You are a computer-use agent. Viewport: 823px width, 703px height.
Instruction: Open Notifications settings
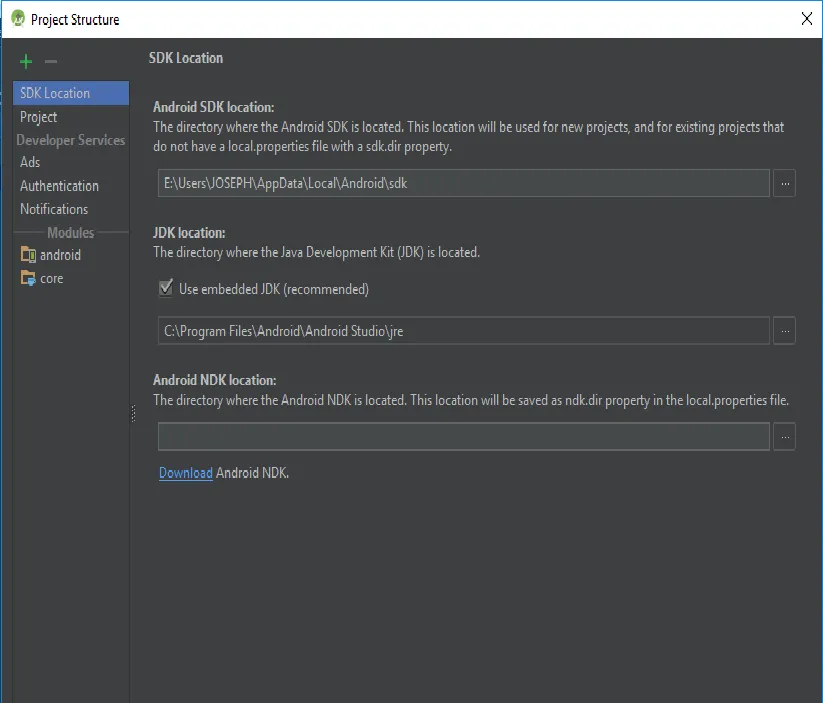54,209
